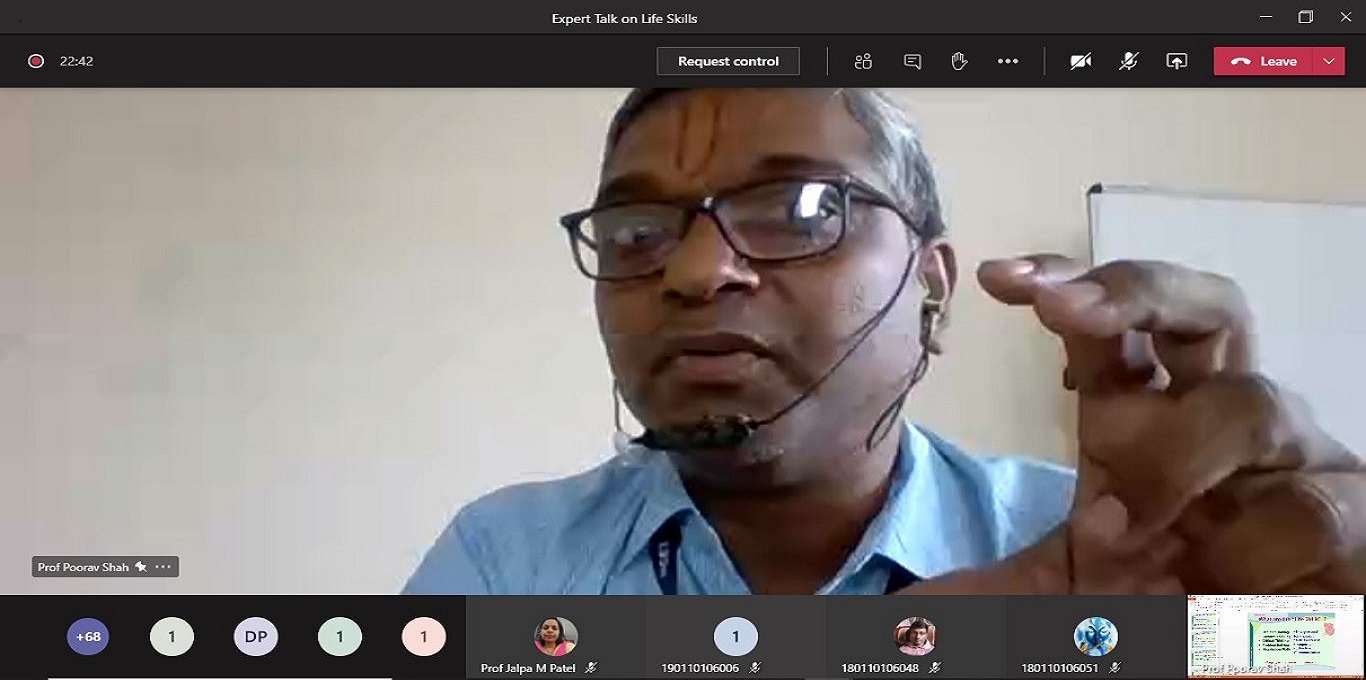
Task: Show the +68 additional participants
Action: click(x=88, y=636)
